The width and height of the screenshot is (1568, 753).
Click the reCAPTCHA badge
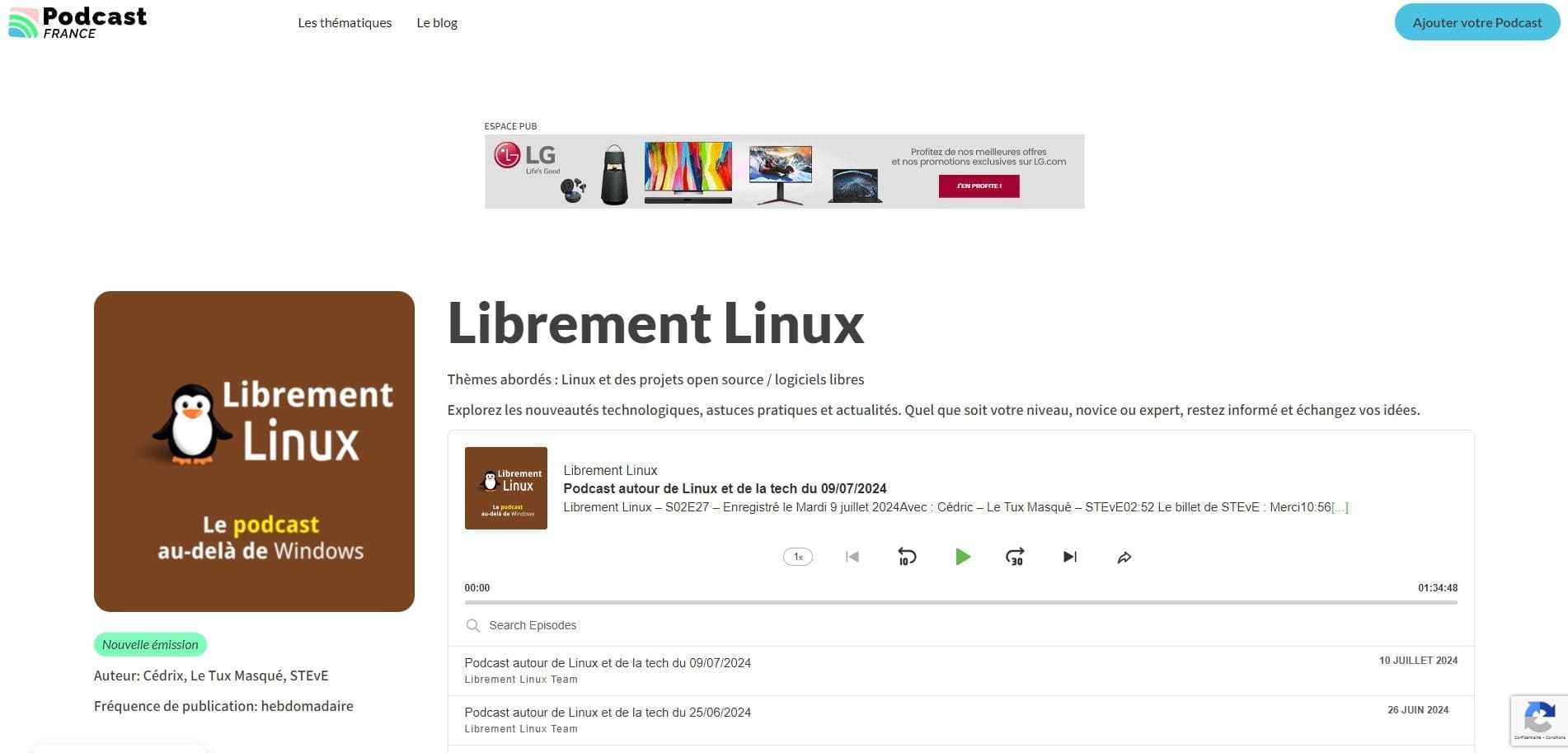click(x=1539, y=721)
